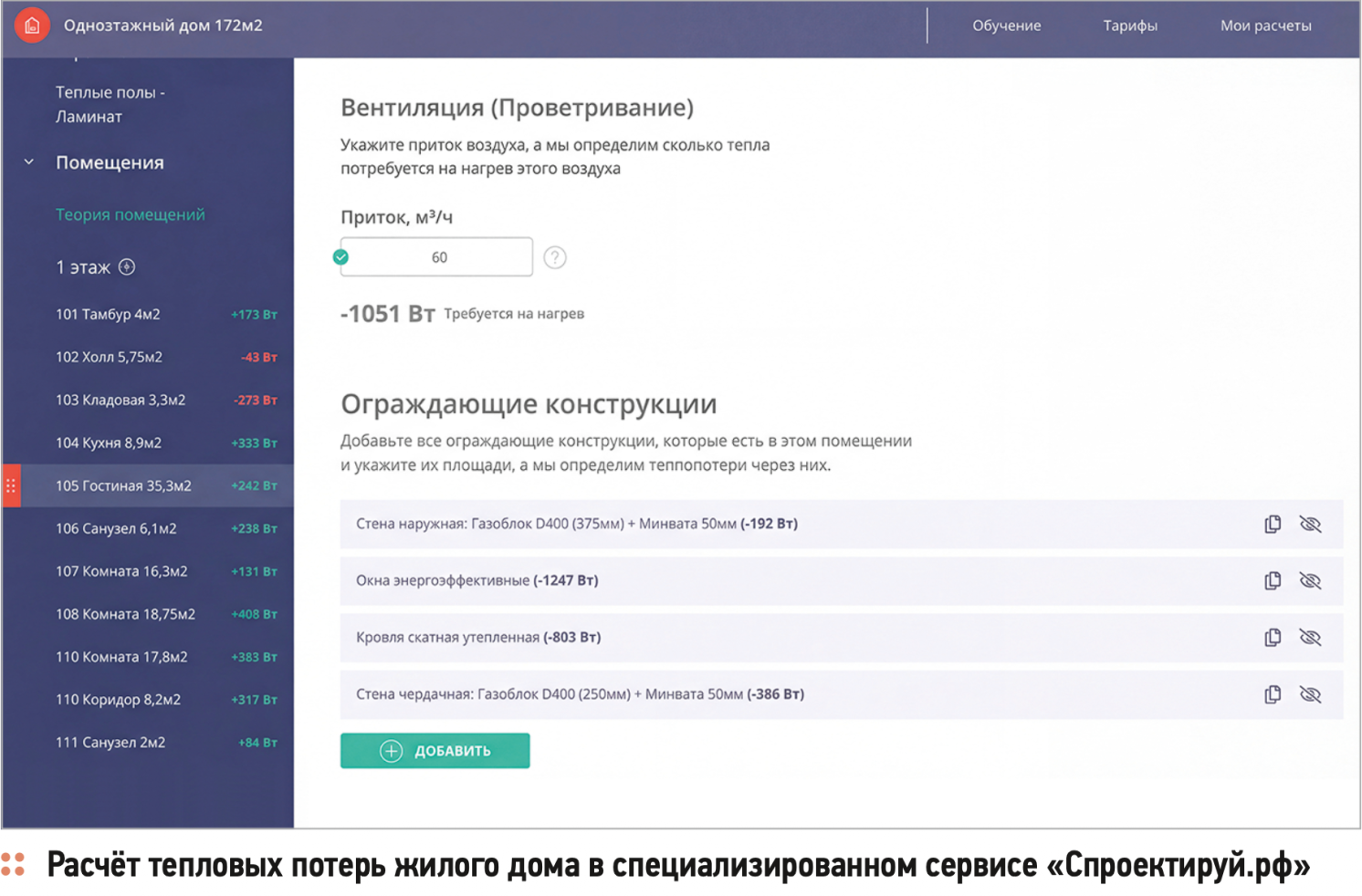Hide the Стена наружная construction
Screen dimensions: 1362x896
[1310, 525]
